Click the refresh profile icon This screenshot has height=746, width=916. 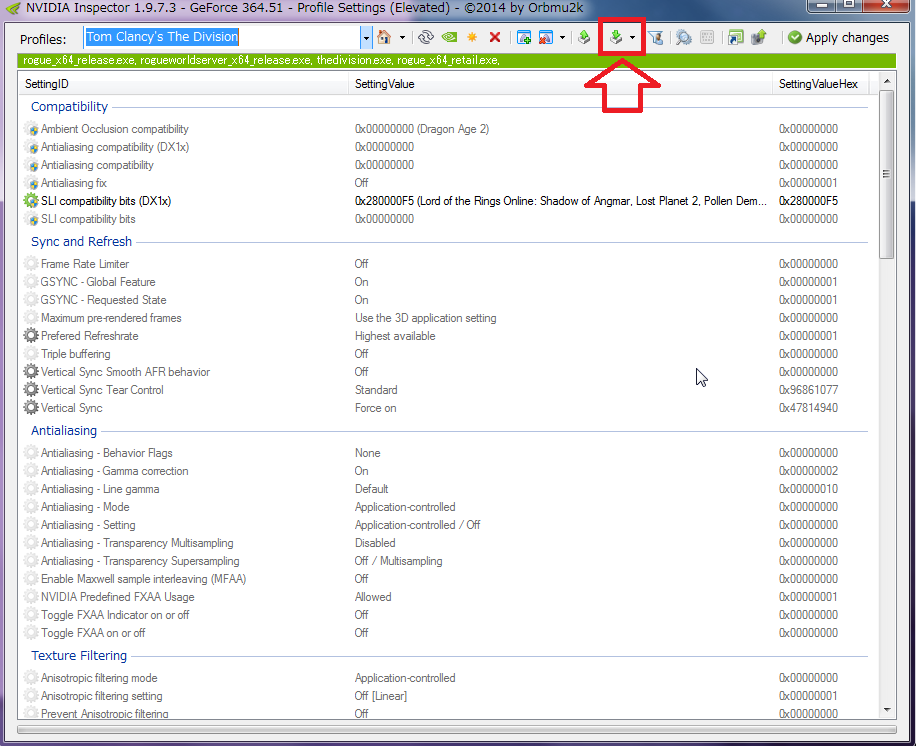pos(426,38)
